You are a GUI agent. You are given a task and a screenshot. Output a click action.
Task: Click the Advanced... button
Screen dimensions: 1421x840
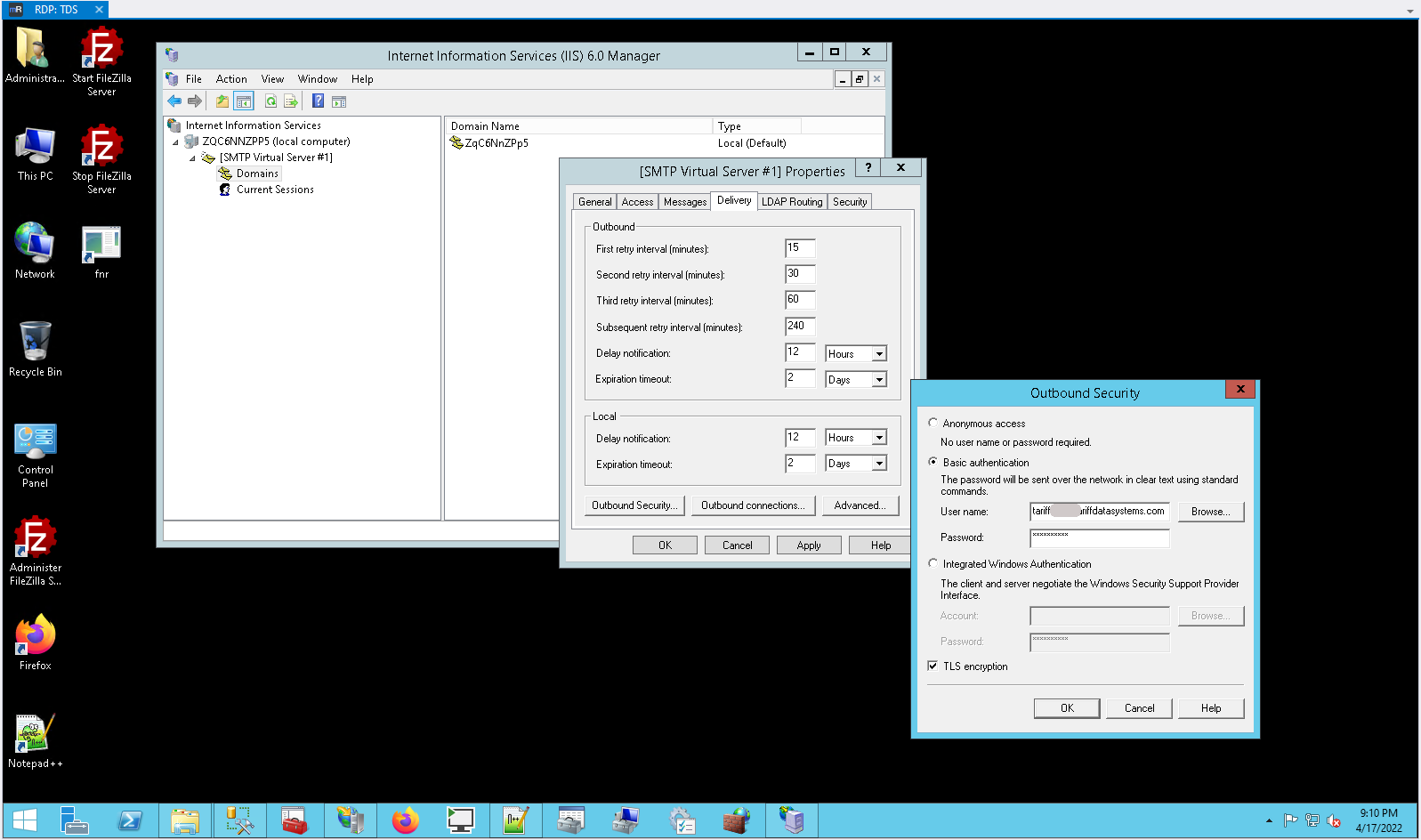click(x=860, y=505)
